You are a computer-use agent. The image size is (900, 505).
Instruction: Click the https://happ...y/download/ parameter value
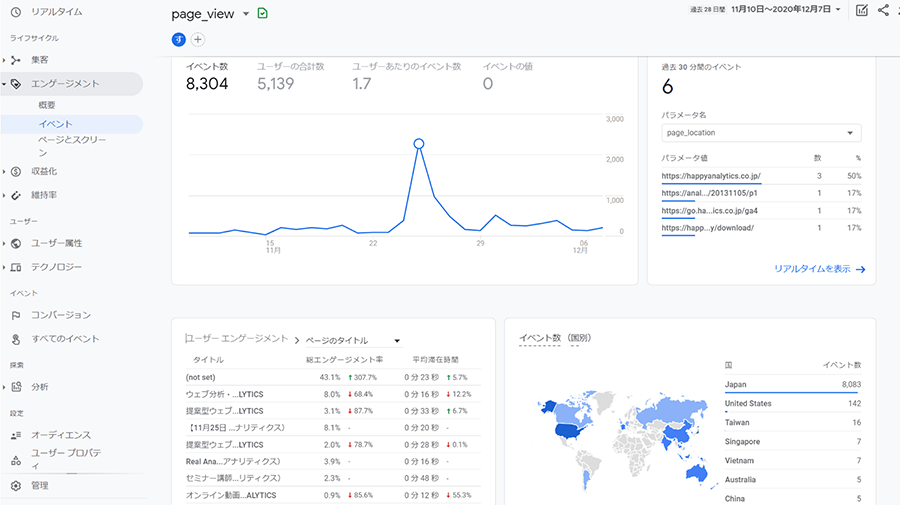707,228
